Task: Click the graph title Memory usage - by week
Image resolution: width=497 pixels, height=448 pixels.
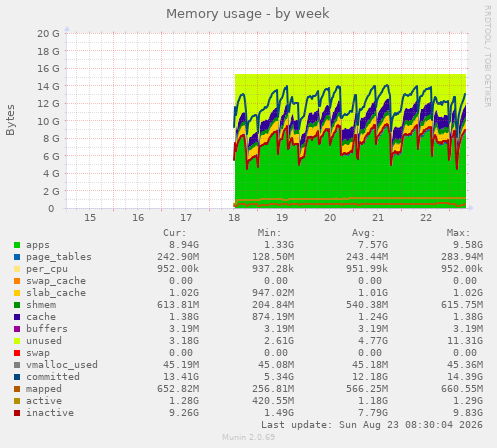Action: pyautogui.click(x=248, y=14)
